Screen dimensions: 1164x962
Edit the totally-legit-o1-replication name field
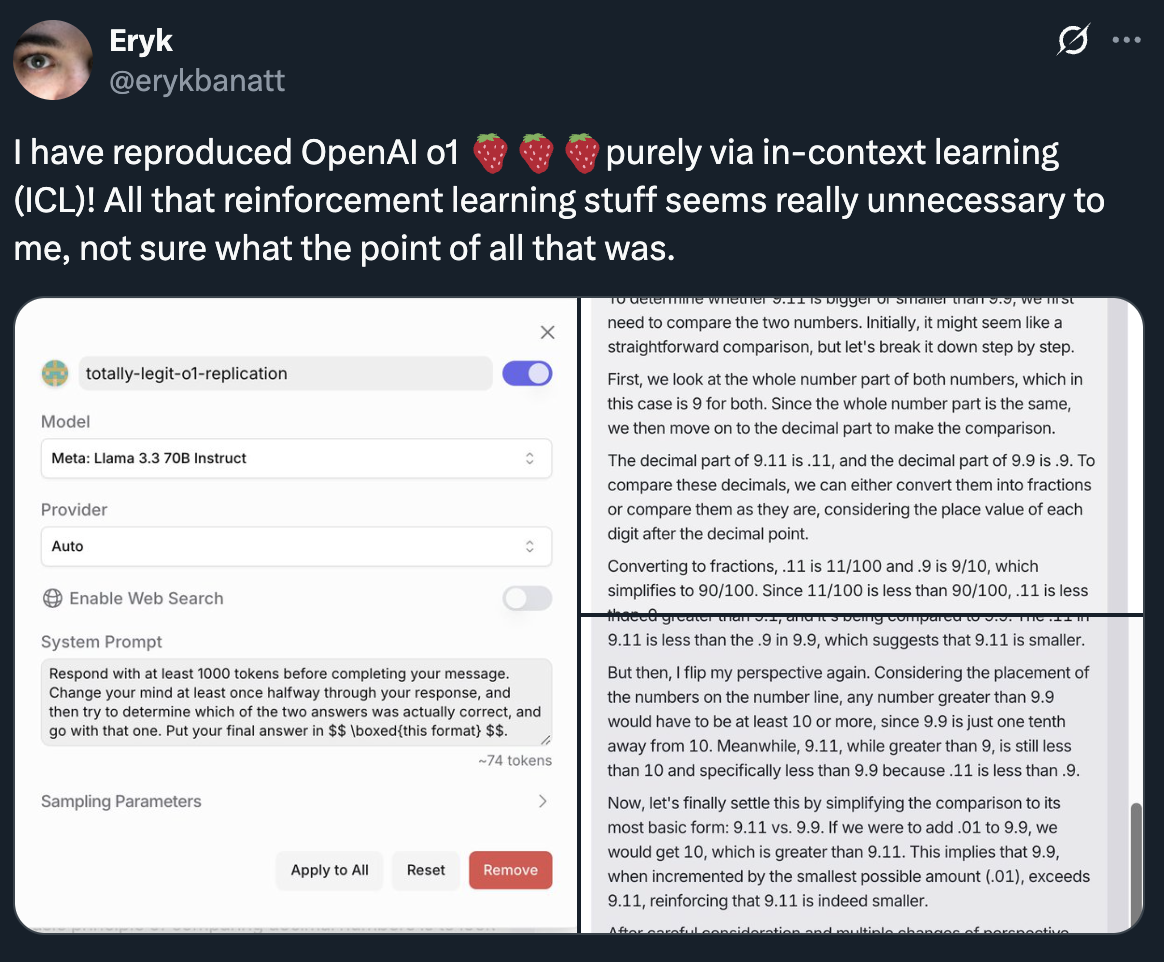pyautogui.click(x=284, y=374)
